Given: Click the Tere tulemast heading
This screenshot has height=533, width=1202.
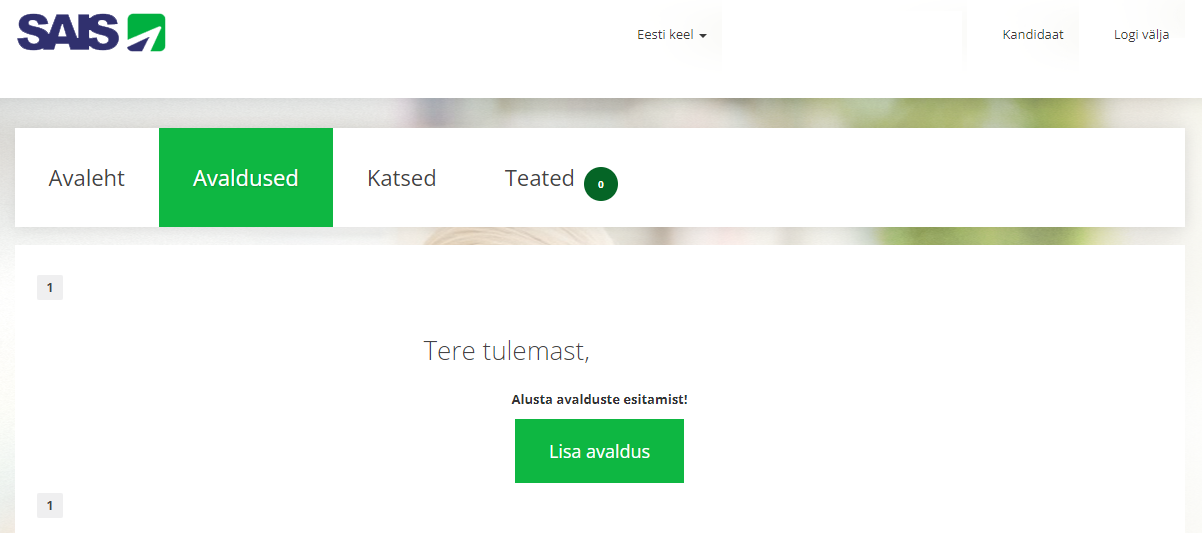Looking at the screenshot, I should click(x=506, y=351).
